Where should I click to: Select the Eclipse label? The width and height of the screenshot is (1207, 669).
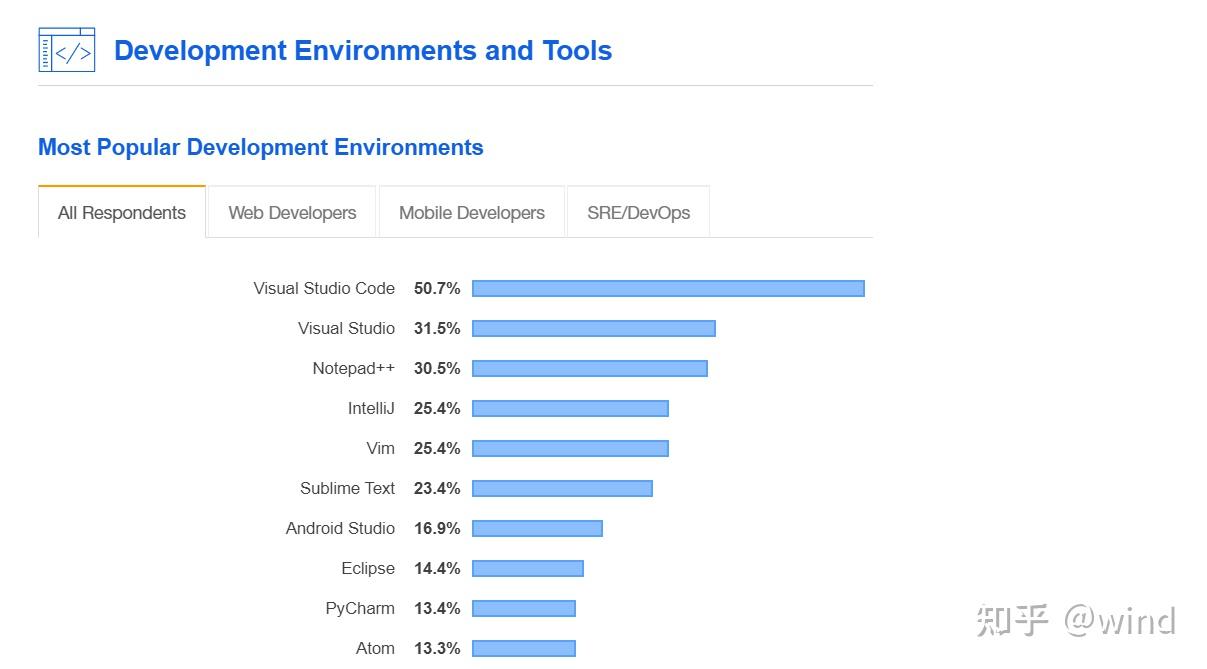coord(367,568)
